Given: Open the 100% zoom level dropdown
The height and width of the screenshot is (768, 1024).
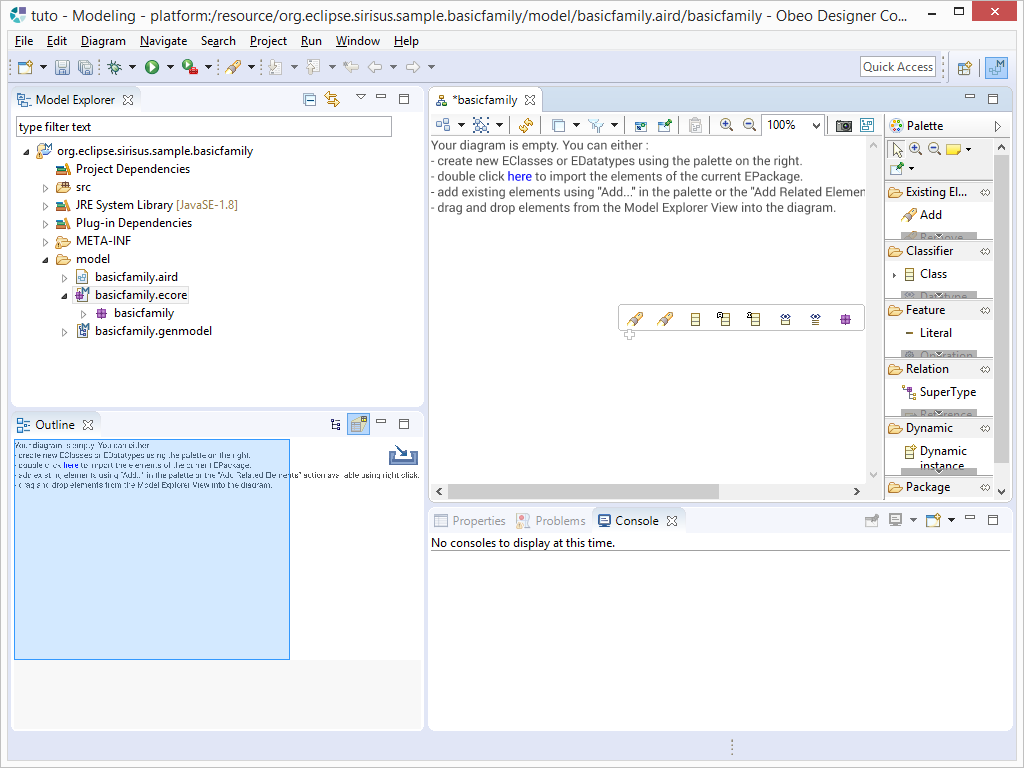Looking at the screenshot, I should pos(816,125).
